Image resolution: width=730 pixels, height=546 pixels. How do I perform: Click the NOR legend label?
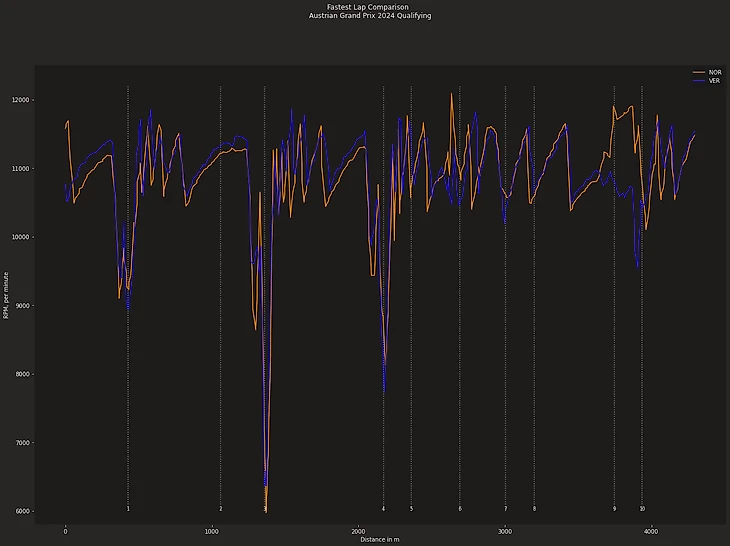(714, 73)
